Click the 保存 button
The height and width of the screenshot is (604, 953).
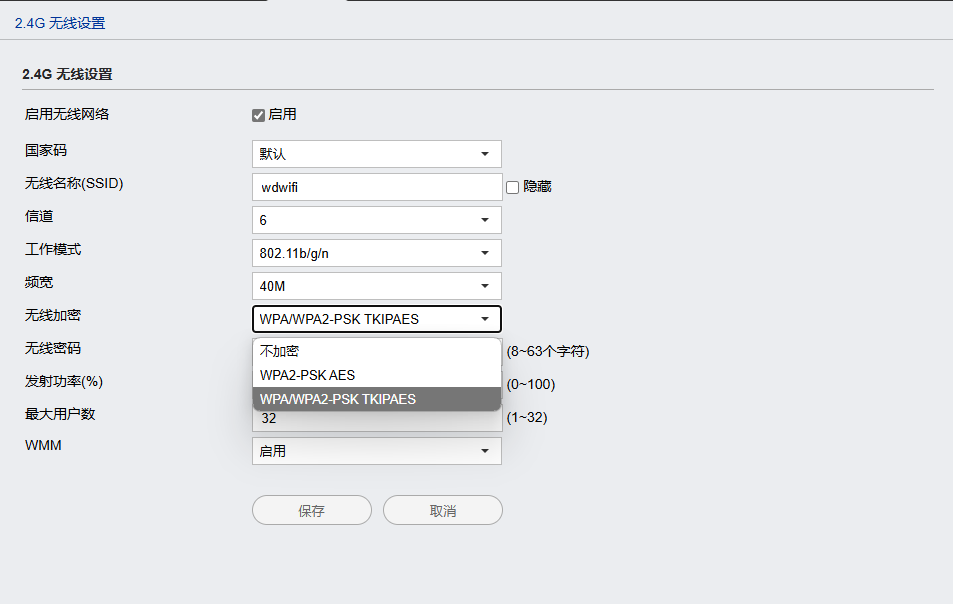click(x=312, y=510)
